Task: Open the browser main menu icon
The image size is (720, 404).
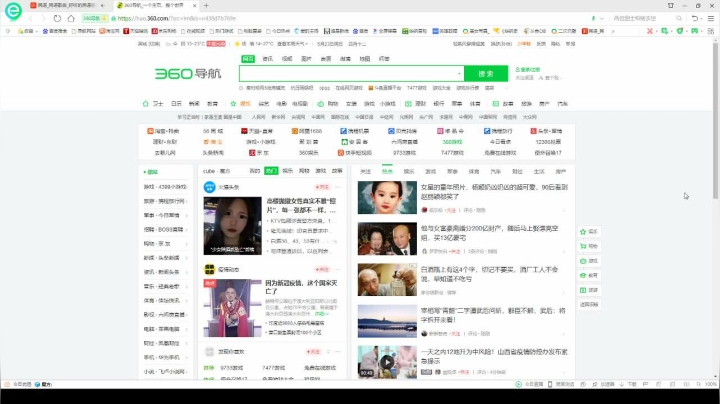Action: point(711,18)
